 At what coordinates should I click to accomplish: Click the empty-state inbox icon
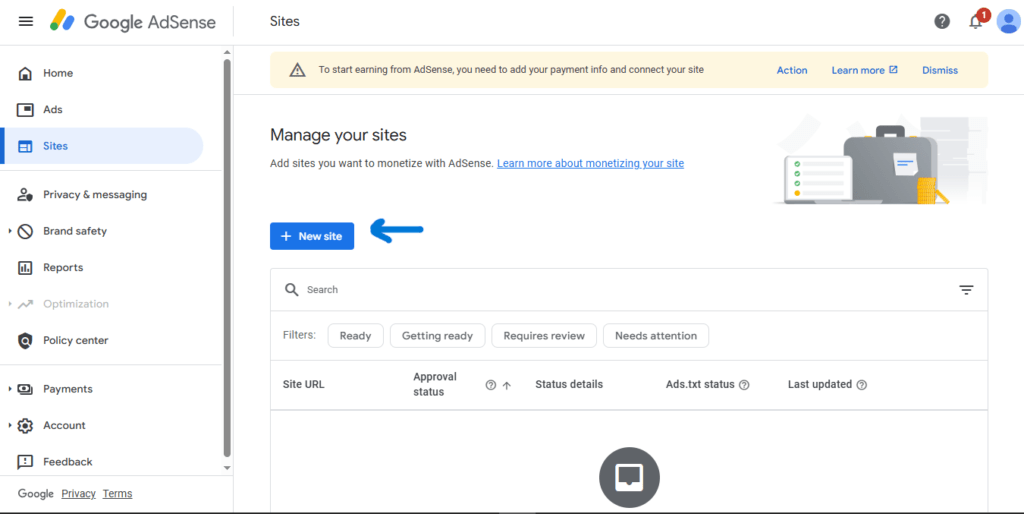[630, 477]
